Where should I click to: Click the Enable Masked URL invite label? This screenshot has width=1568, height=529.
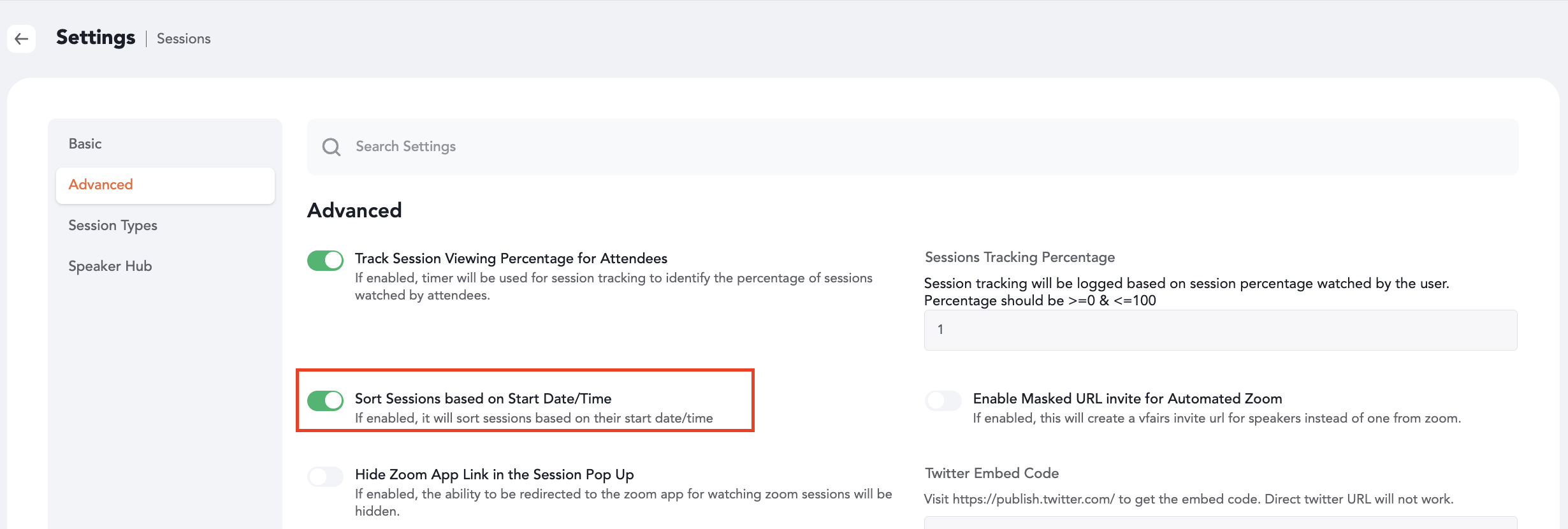tap(1128, 399)
